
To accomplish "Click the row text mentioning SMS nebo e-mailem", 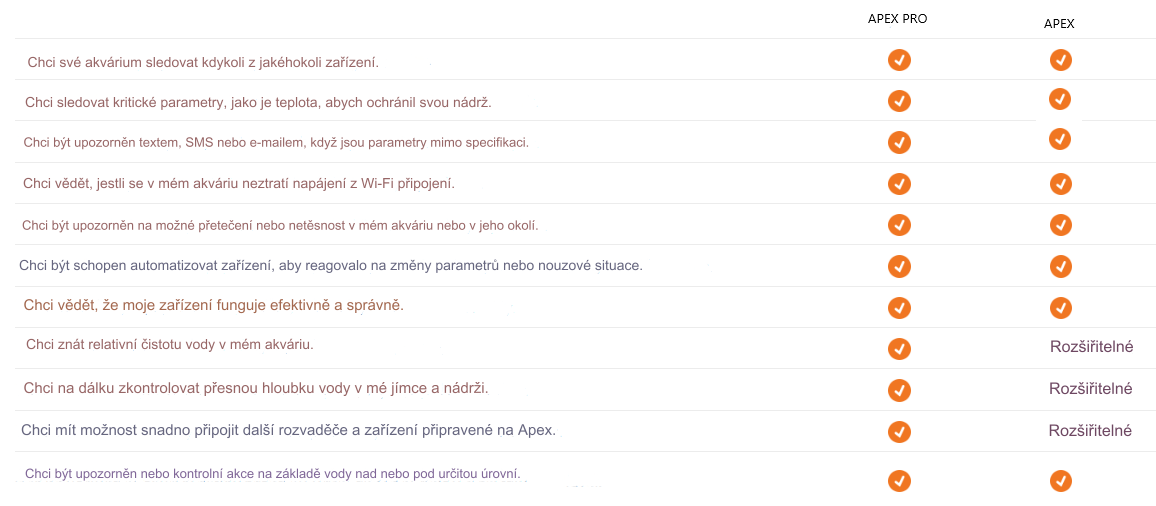I will (276, 142).
